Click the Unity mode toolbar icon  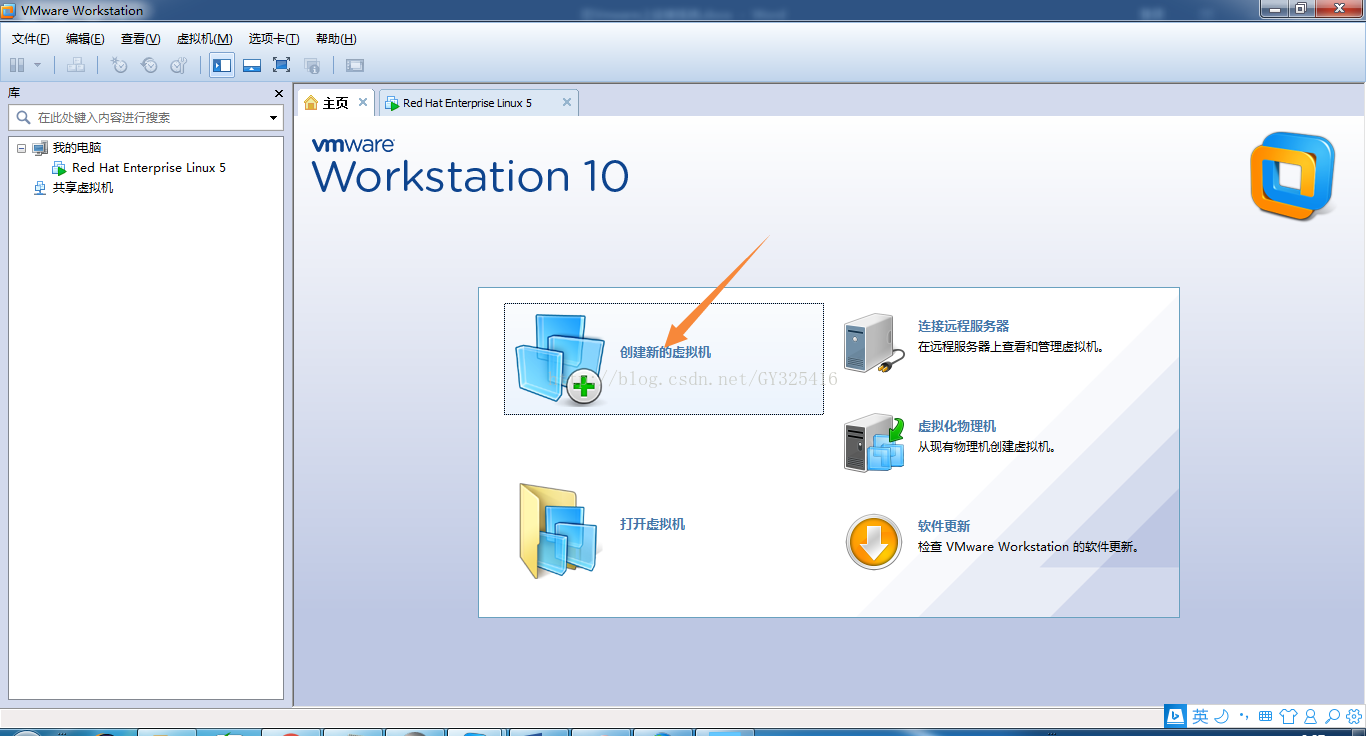312,65
